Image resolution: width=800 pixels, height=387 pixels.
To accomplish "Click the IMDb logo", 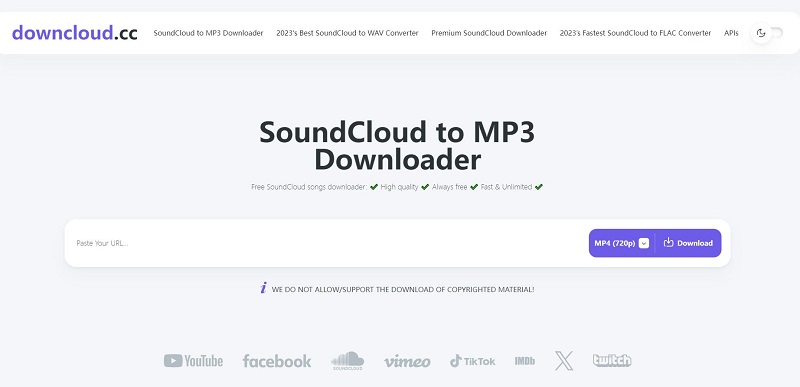I will click(x=525, y=361).
